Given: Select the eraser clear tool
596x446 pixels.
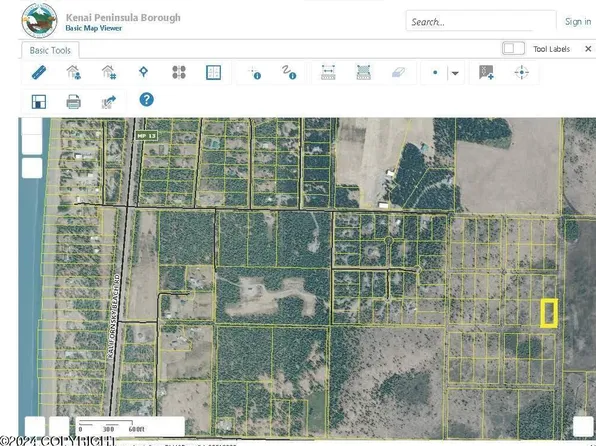Looking at the screenshot, I should pos(398,72).
